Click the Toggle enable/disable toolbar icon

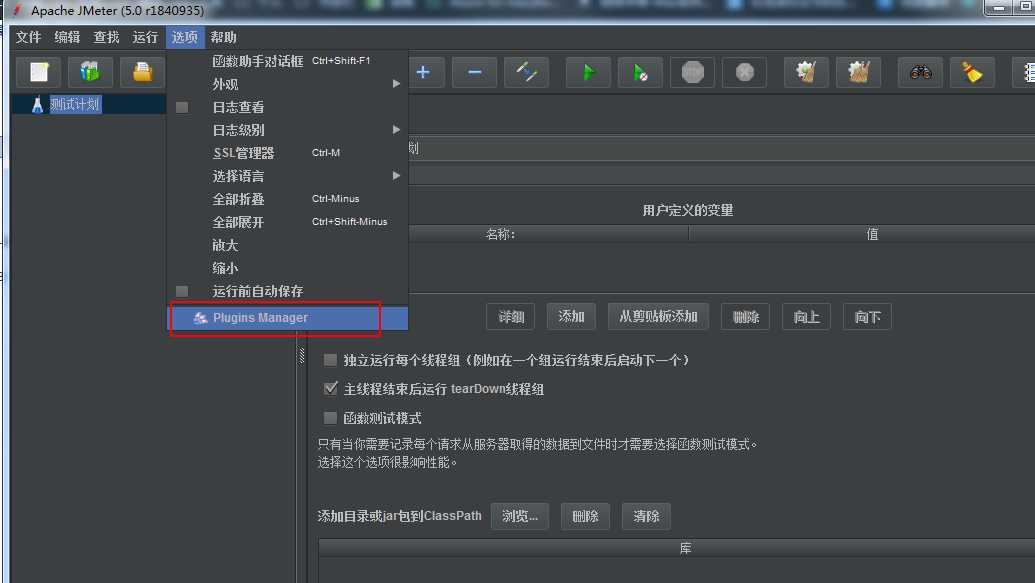pos(526,72)
